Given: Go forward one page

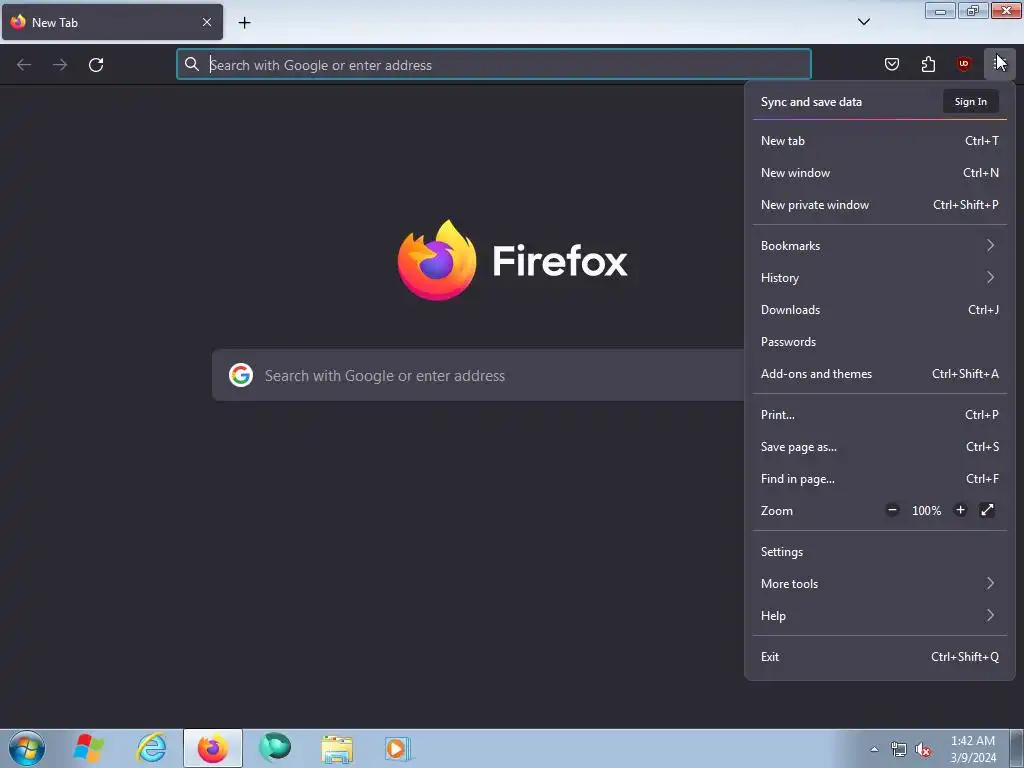Looking at the screenshot, I should click(x=60, y=65).
